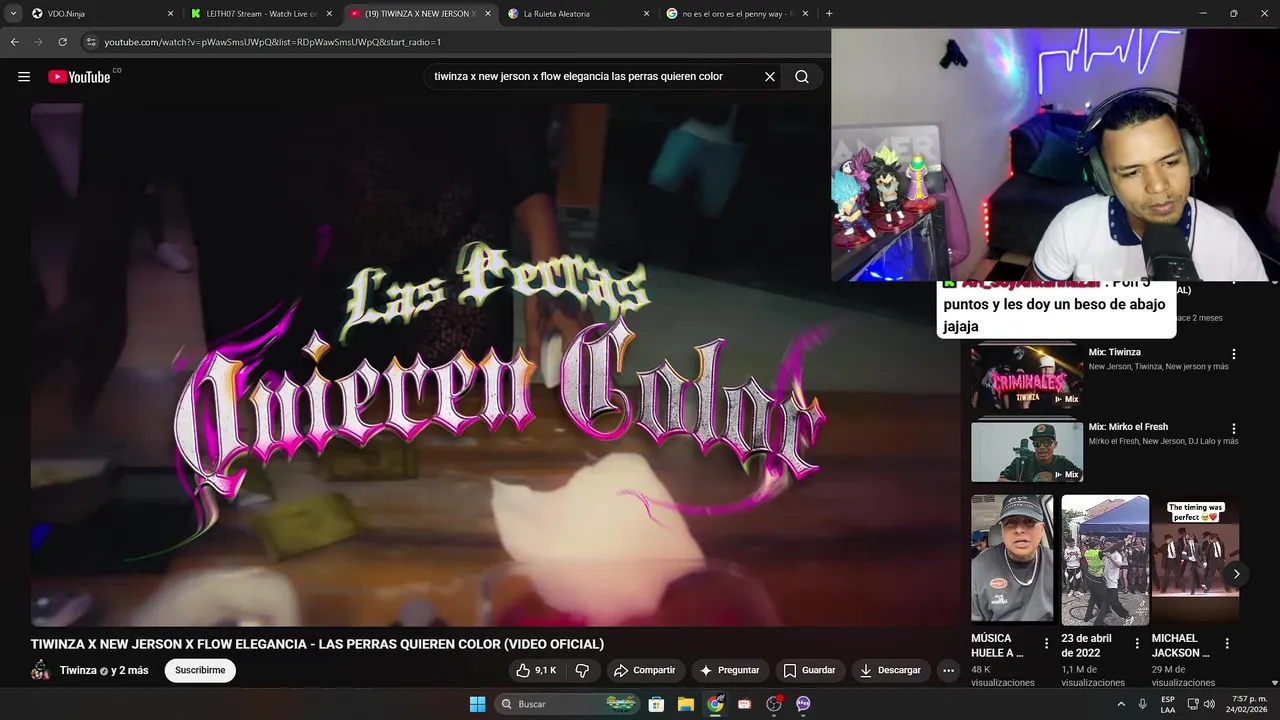The image size is (1280, 720).
Task: Open options for MÚSICA HUELE A short
Action: click(1046, 644)
